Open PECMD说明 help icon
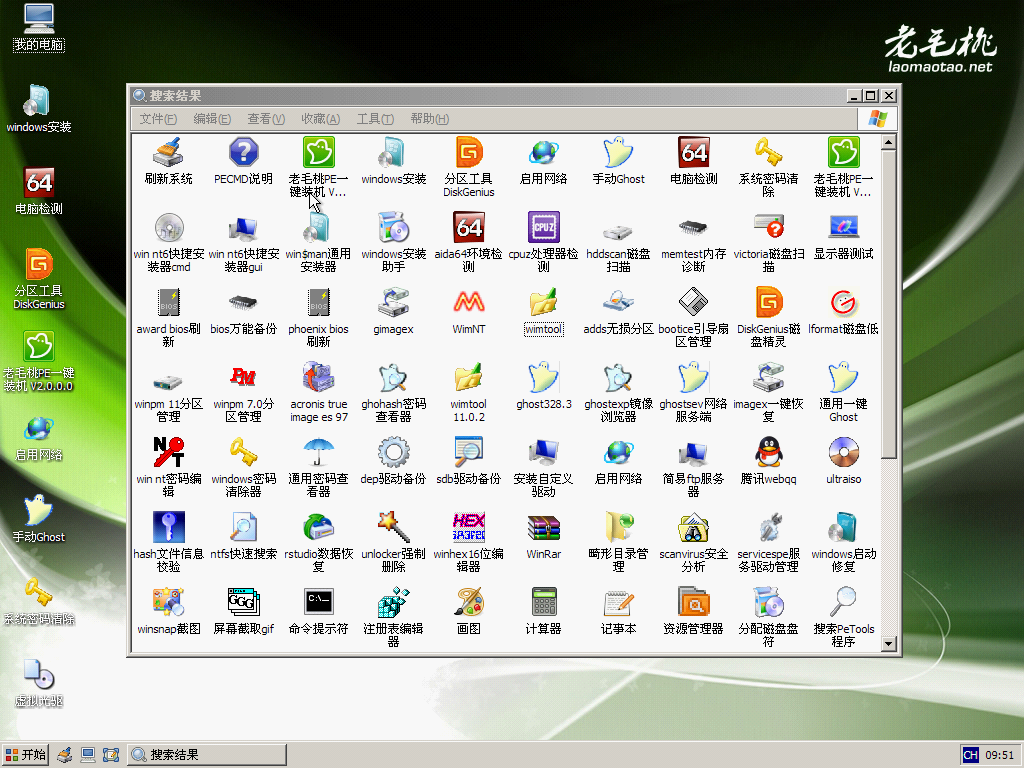The width and height of the screenshot is (1025, 769). pos(243,152)
